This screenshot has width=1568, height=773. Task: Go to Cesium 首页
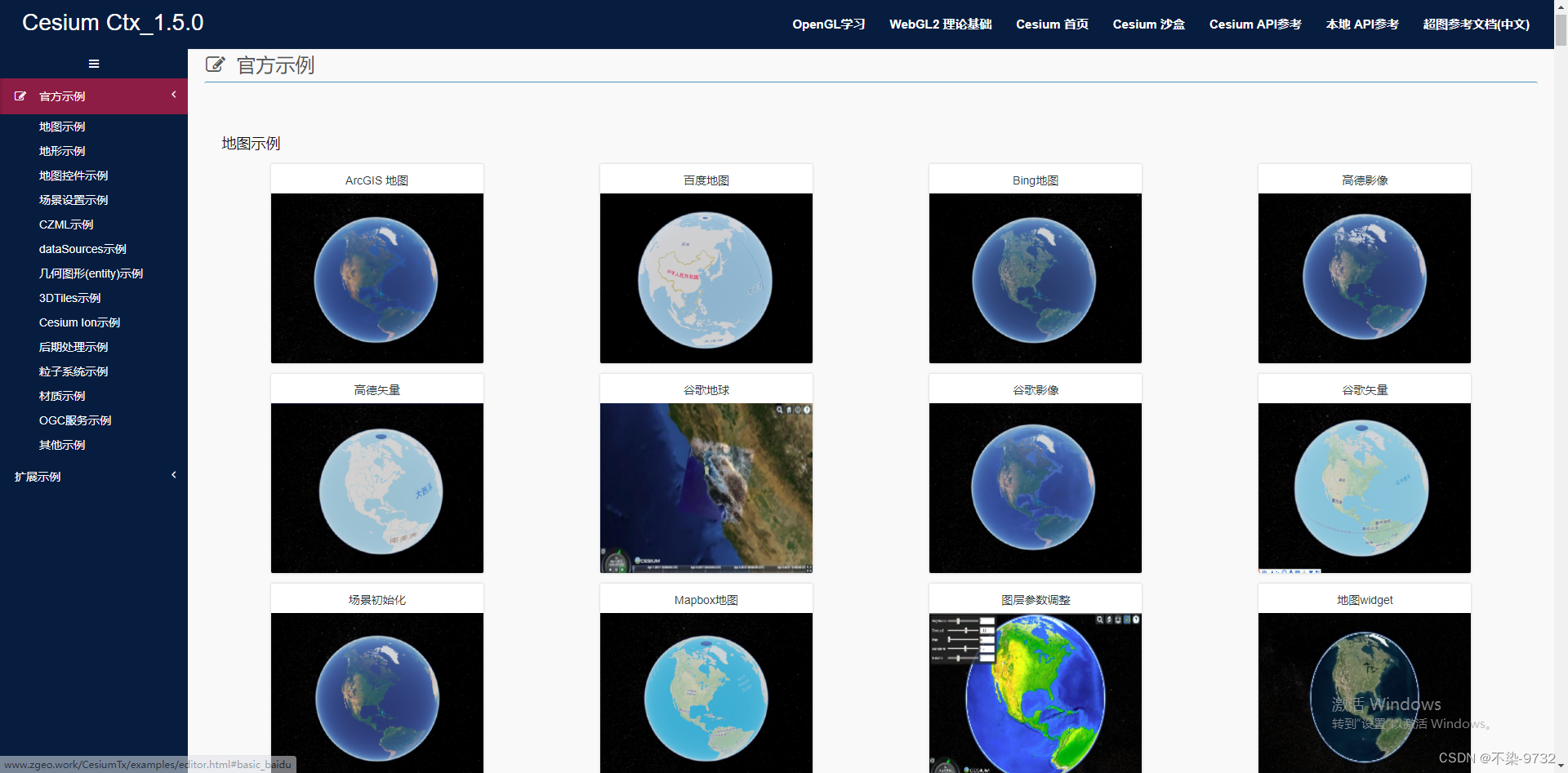[1052, 24]
